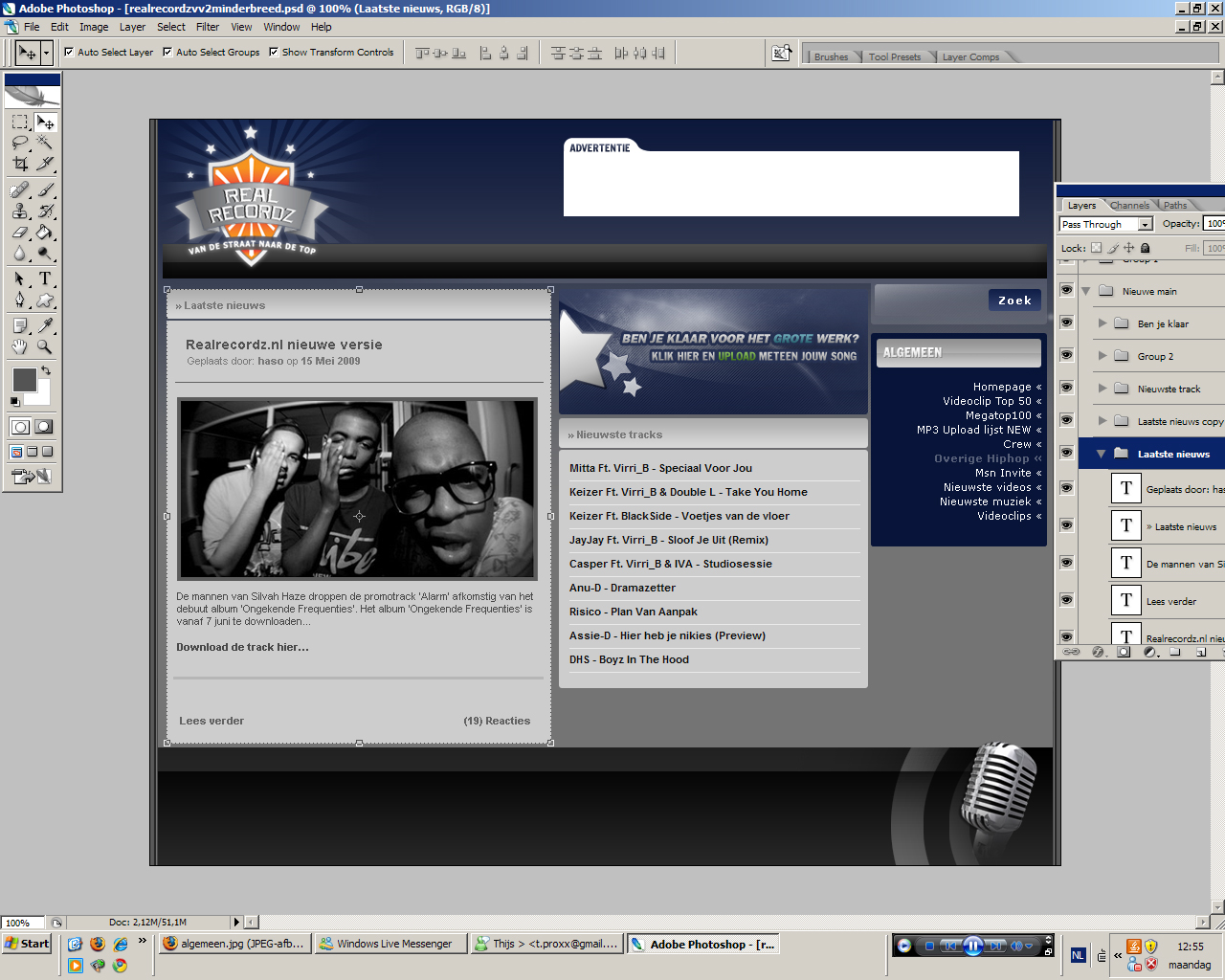
Task: Open the Layer menu
Action: 132,27
